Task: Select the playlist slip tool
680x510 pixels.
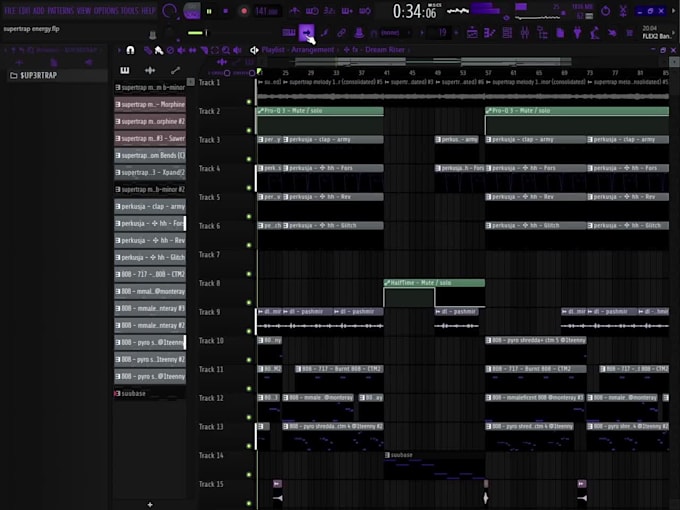Action: [x=193, y=51]
